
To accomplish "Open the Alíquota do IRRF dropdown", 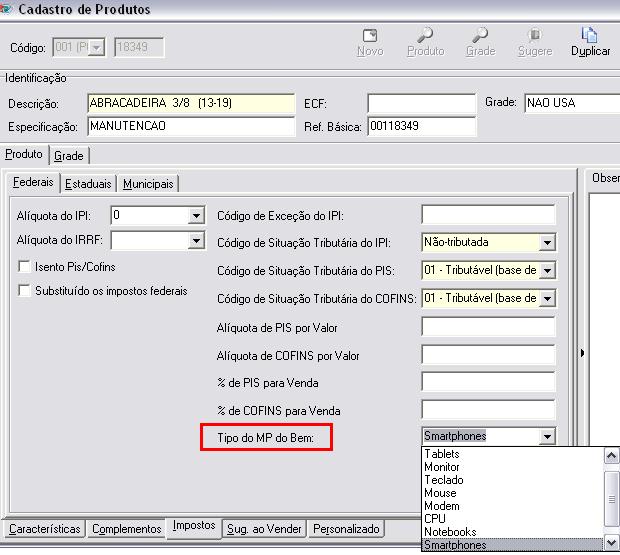I will (x=196, y=241).
